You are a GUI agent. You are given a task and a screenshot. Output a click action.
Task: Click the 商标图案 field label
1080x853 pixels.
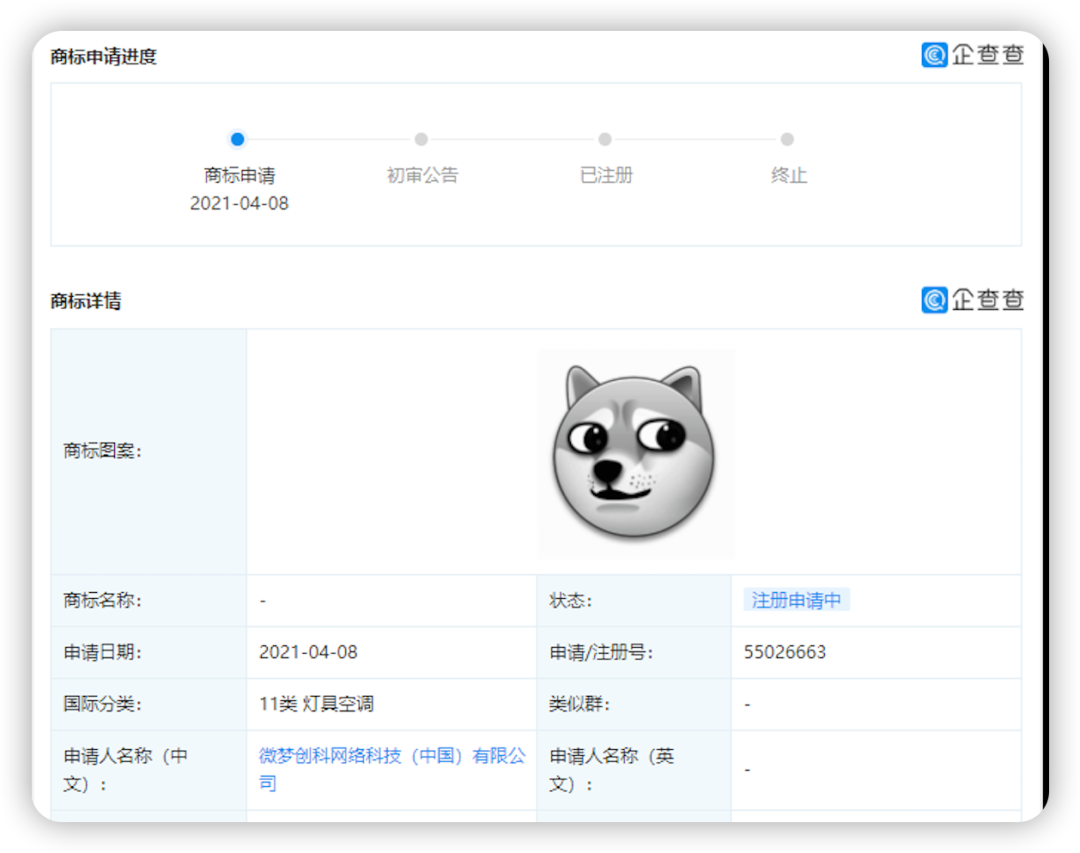103,451
